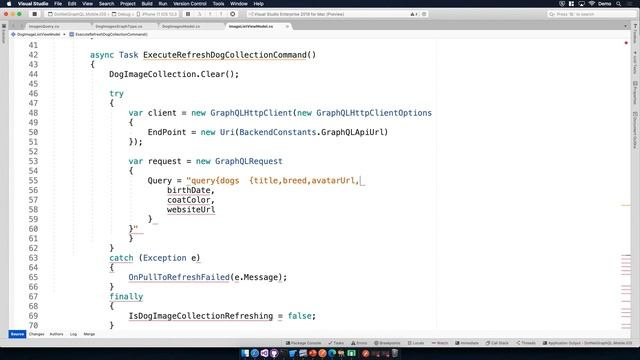Click the Spotlight search icon in menu bar
The width and height of the screenshot is (640, 360).
pyautogui.click(x=619, y=4)
